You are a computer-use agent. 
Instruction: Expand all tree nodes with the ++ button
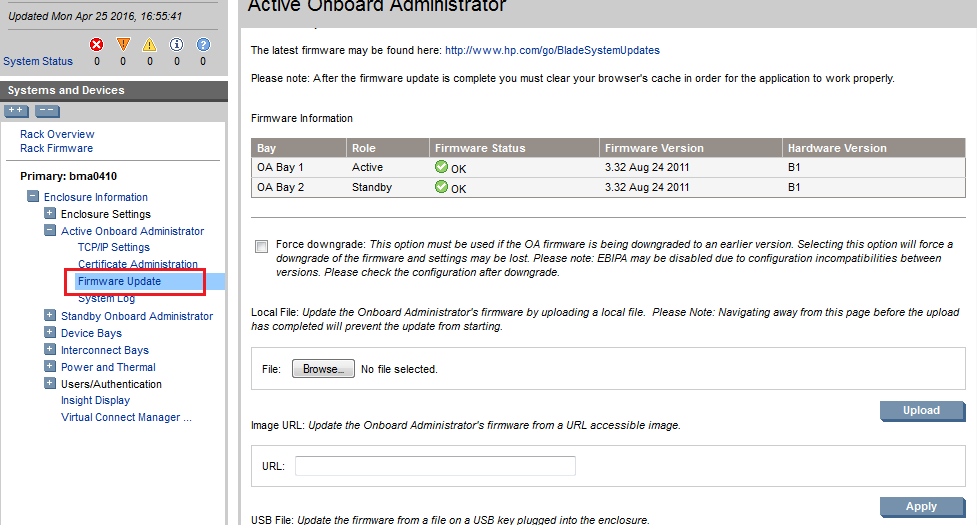coord(16,111)
